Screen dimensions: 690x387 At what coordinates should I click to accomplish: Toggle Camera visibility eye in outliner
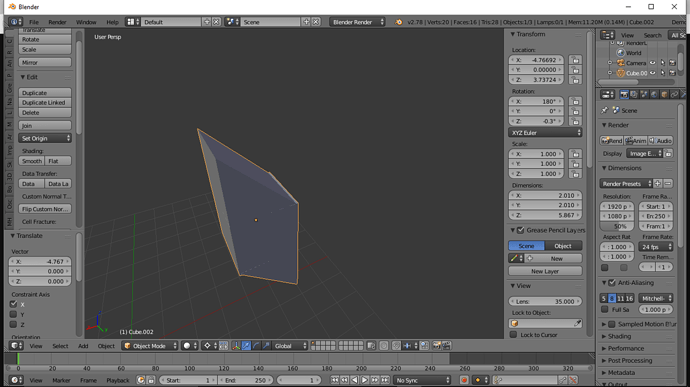tap(653, 63)
